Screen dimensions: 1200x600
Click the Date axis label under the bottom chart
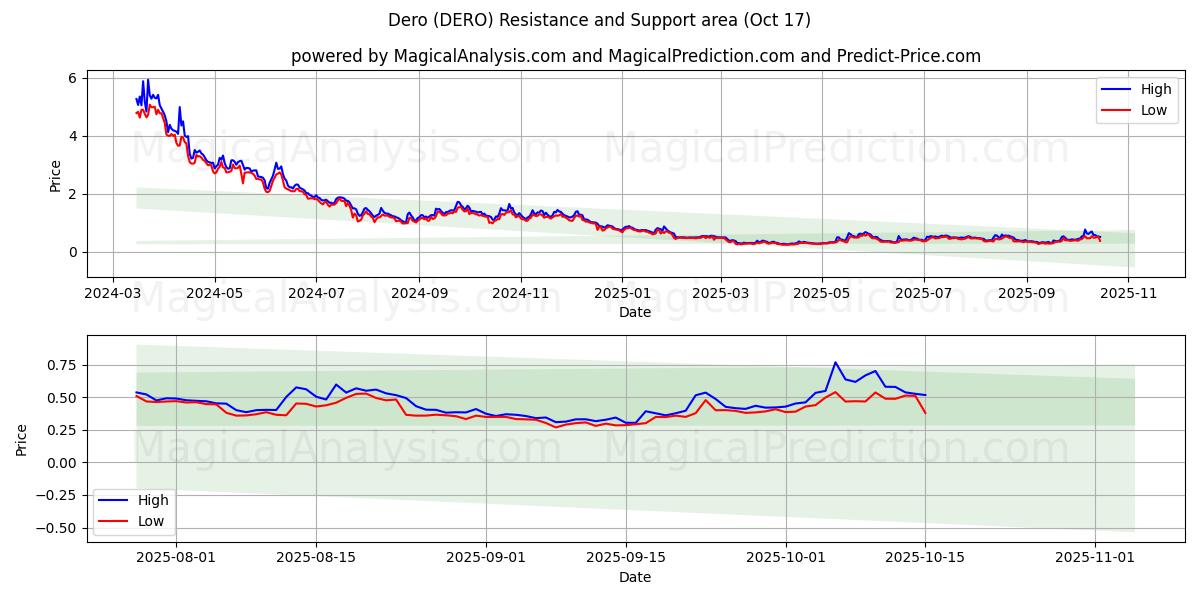(635, 577)
